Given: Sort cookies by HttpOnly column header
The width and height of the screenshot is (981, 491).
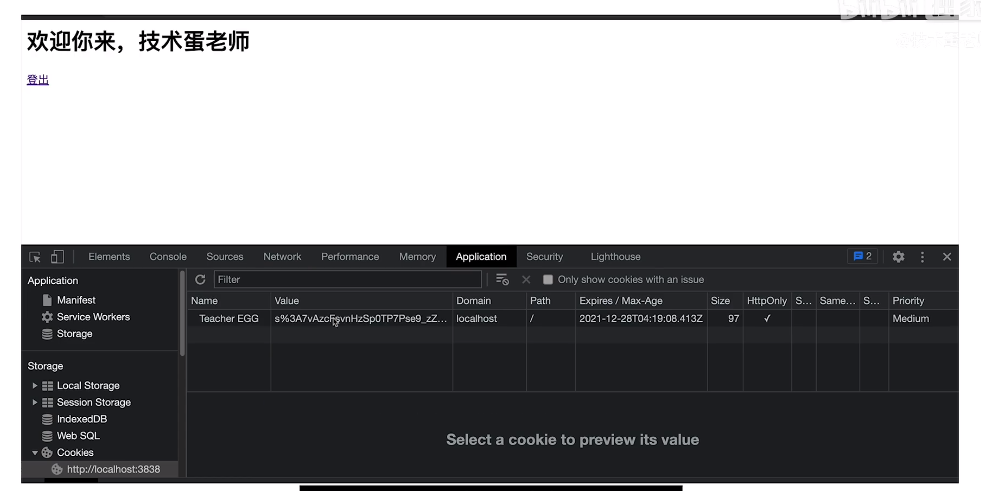Looking at the screenshot, I should [x=767, y=301].
